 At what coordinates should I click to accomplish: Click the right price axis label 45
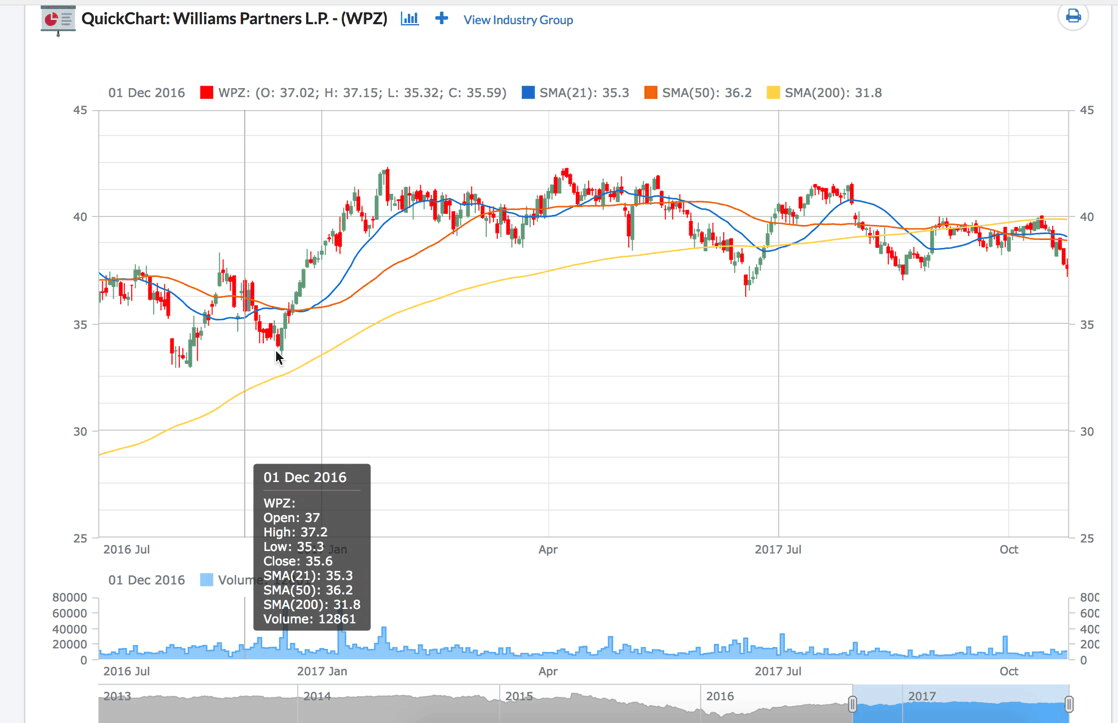click(1087, 110)
